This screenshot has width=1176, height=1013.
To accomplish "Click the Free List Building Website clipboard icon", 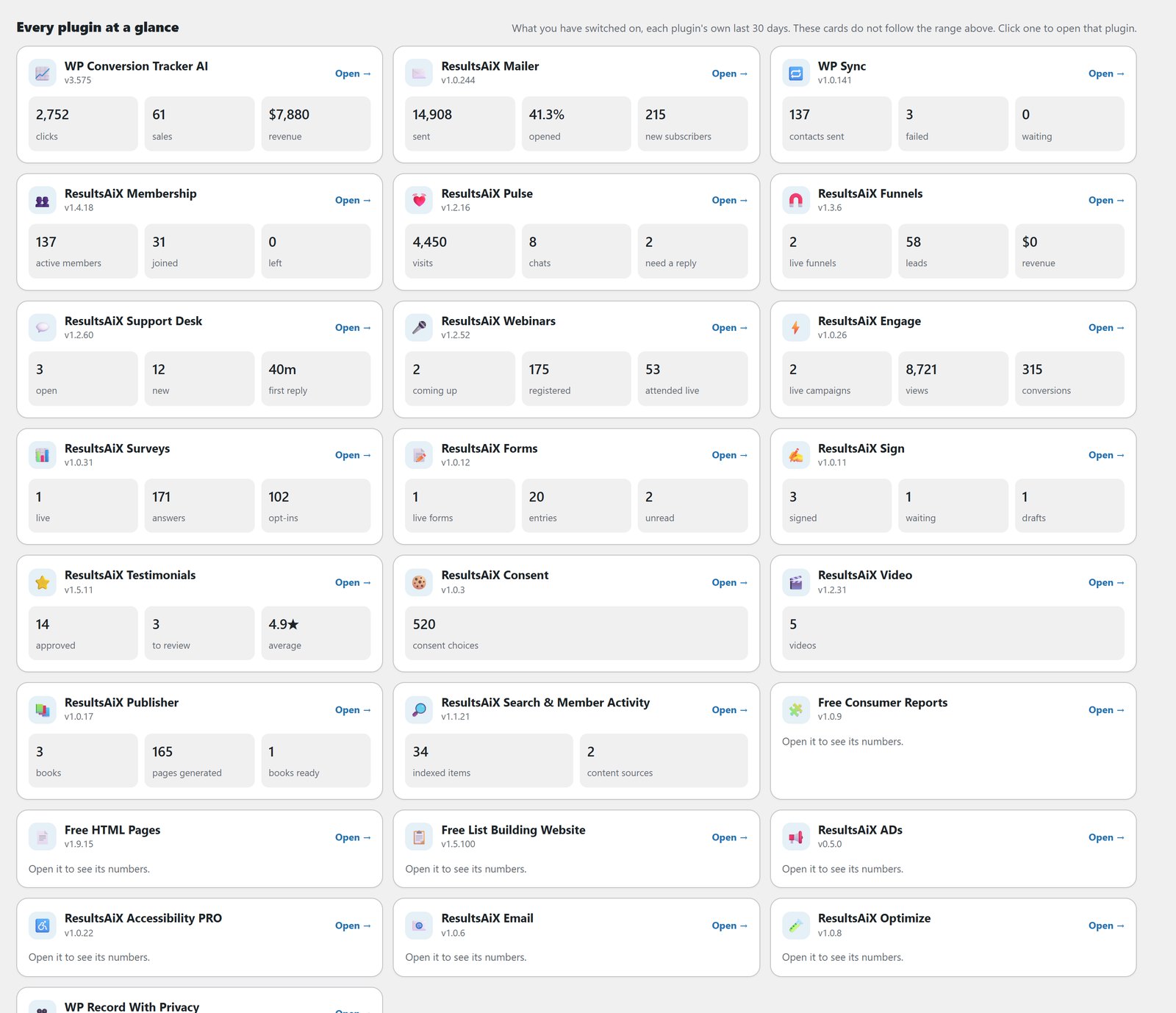I will (419, 837).
